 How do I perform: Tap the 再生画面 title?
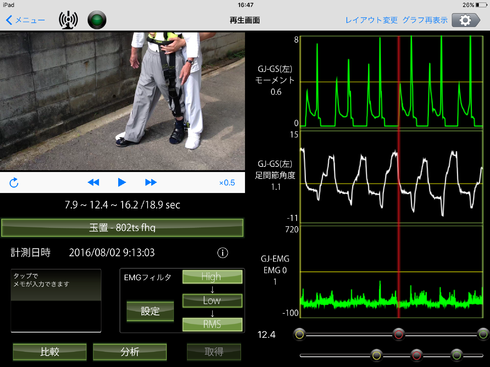(x=245, y=20)
